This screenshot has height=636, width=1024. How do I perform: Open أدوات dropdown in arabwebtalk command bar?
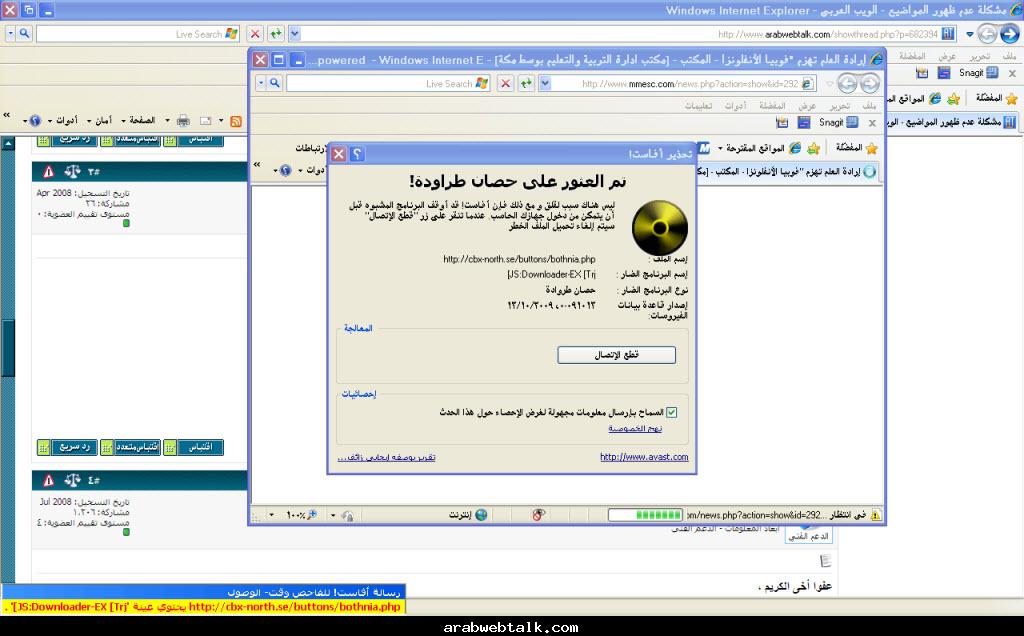[x=63, y=121]
